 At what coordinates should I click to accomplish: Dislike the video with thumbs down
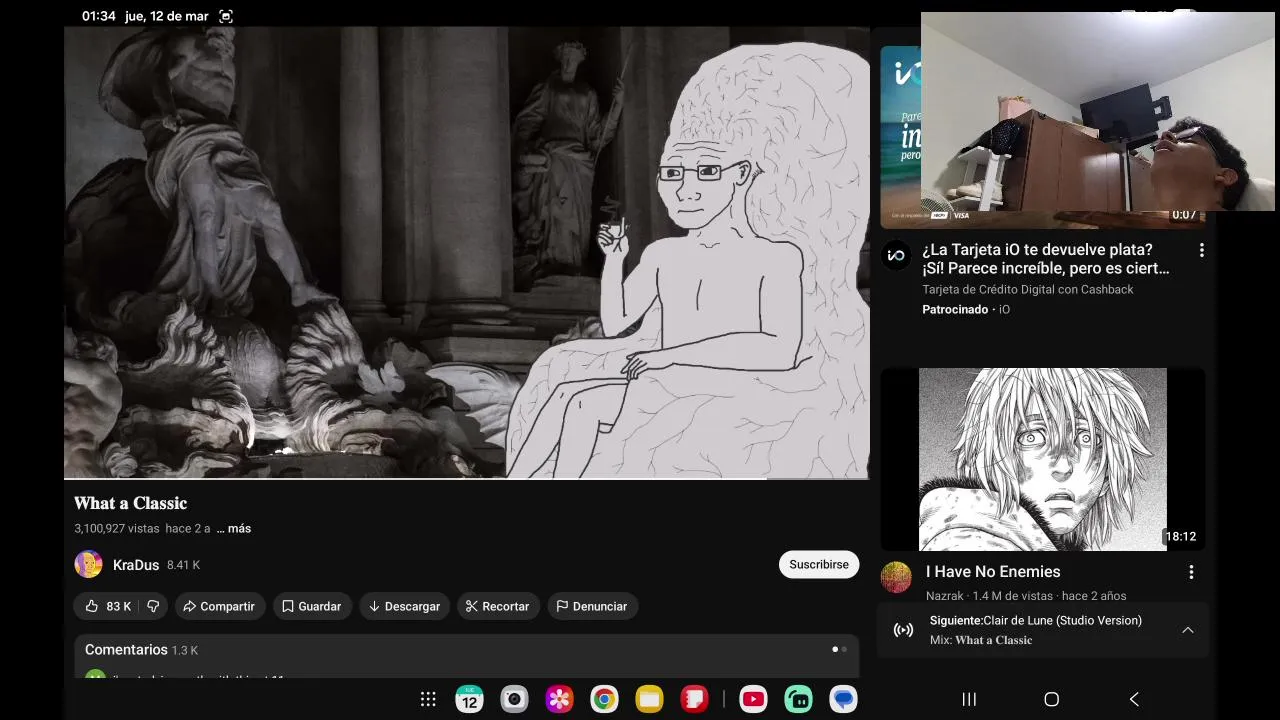153,606
